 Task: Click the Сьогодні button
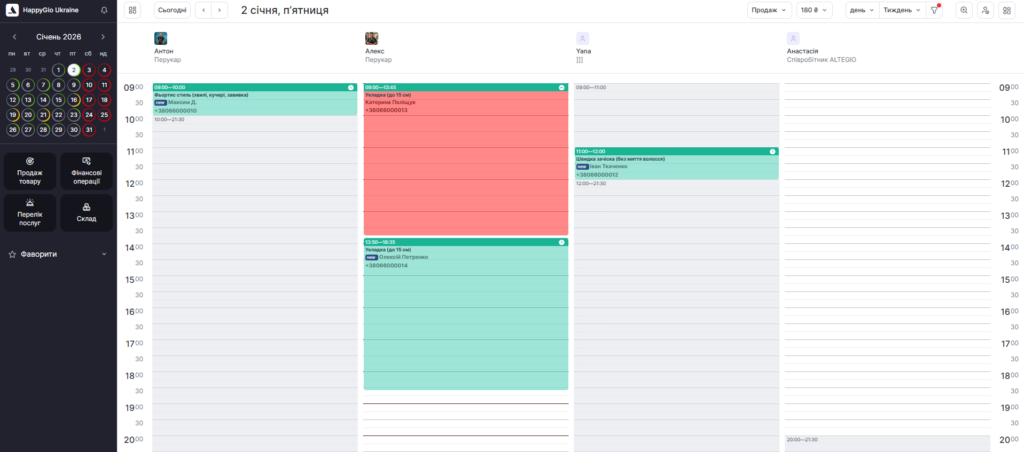pyautogui.click(x=172, y=10)
